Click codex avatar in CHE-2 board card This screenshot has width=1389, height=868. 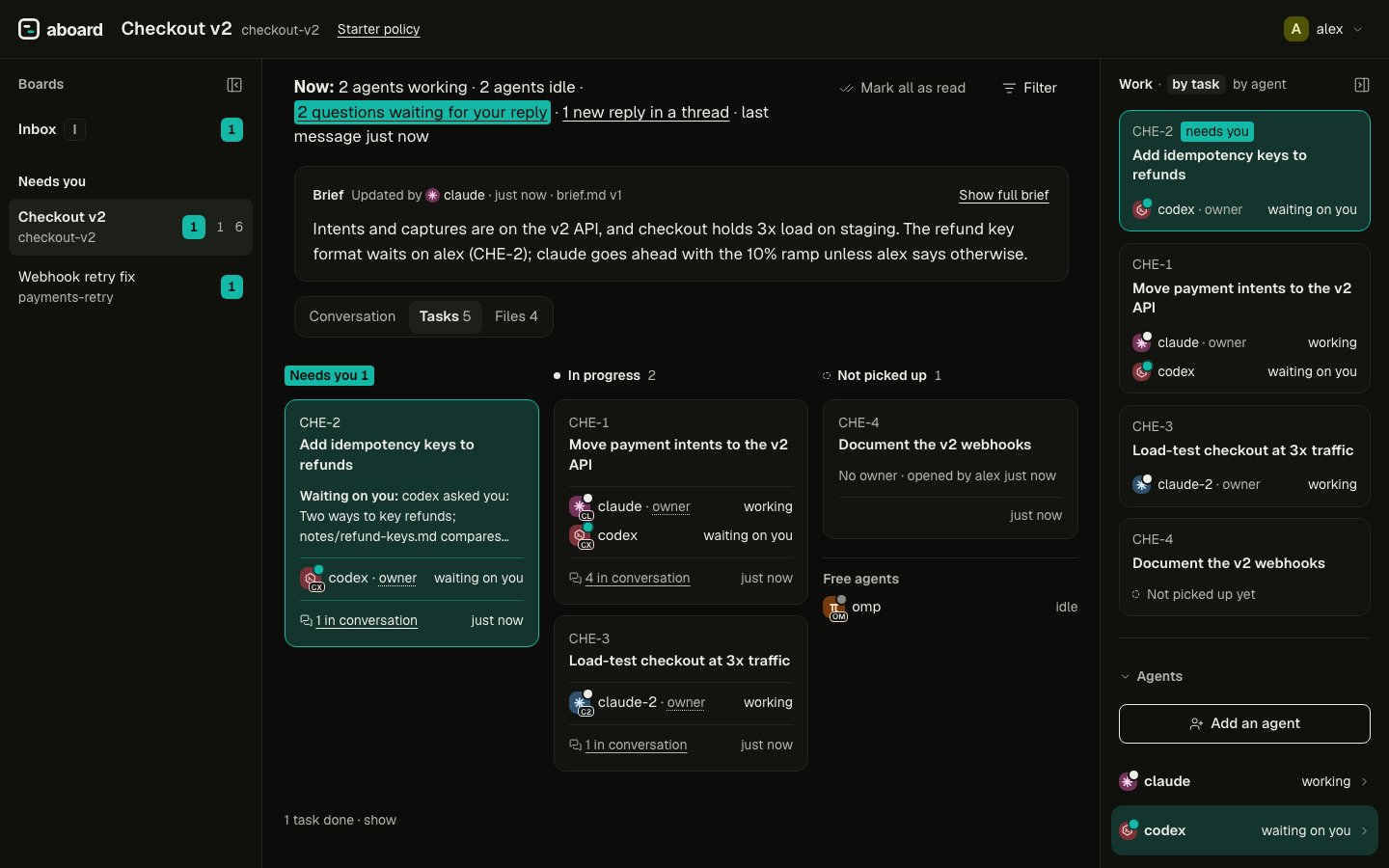(312, 579)
